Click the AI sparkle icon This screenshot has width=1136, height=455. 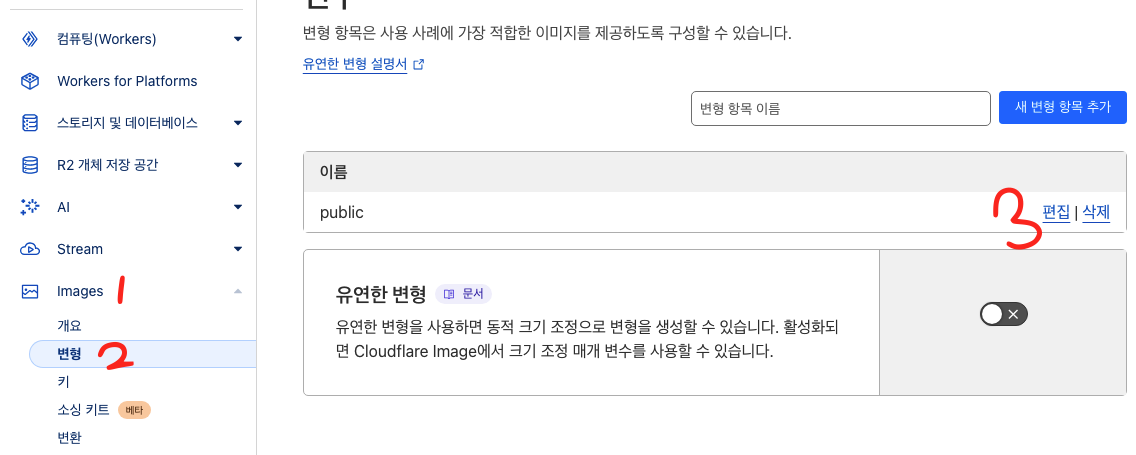click(30, 207)
